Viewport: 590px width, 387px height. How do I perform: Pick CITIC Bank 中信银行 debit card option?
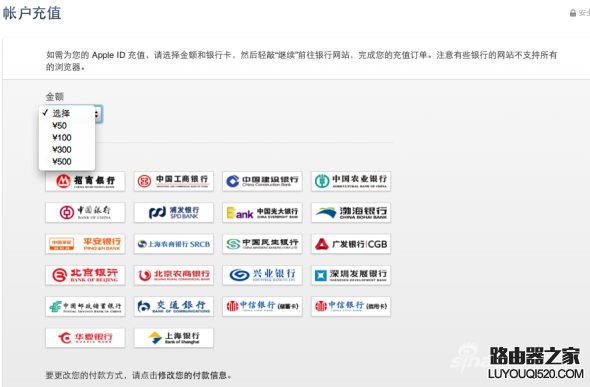262,307
